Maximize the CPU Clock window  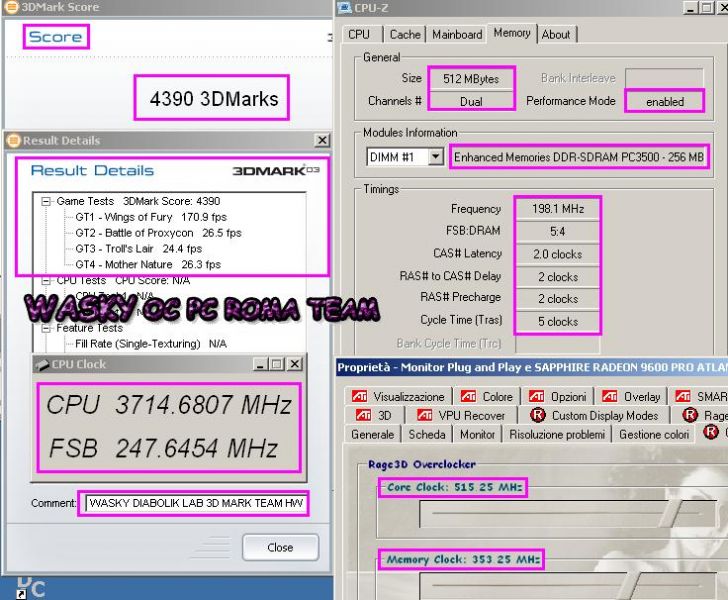(x=277, y=364)
